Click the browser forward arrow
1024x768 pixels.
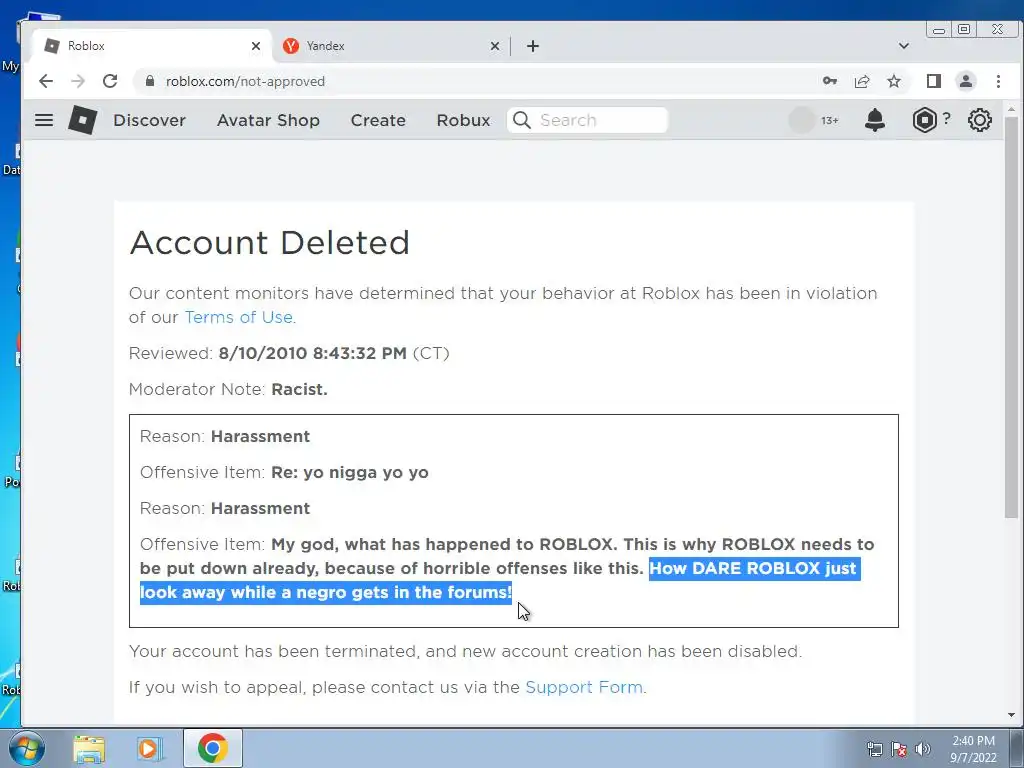point(78,81)
